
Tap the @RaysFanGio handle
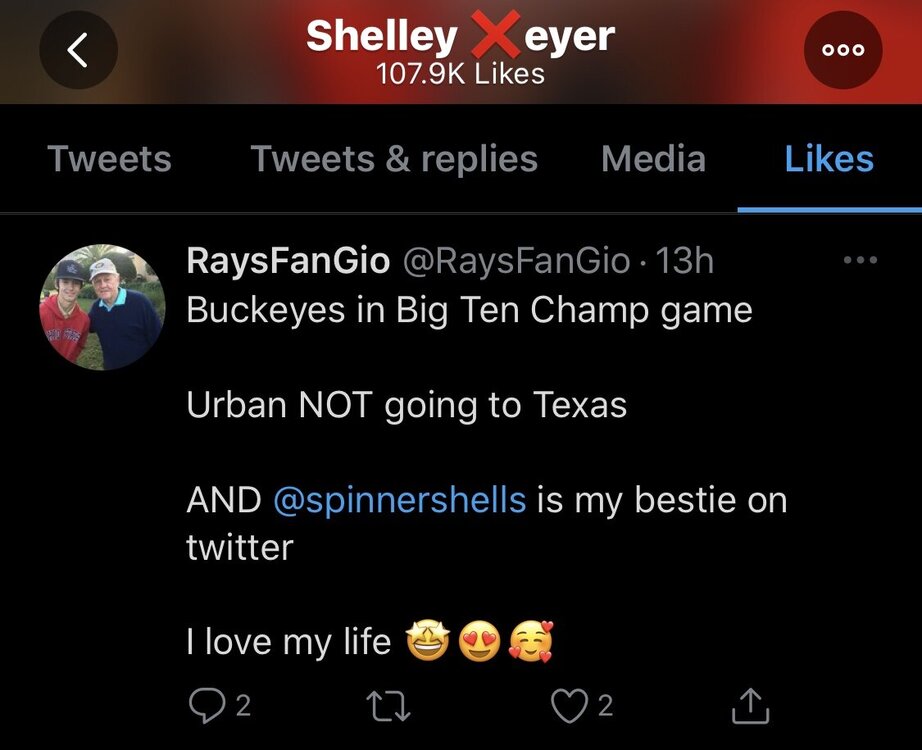(x=516, y=262)
